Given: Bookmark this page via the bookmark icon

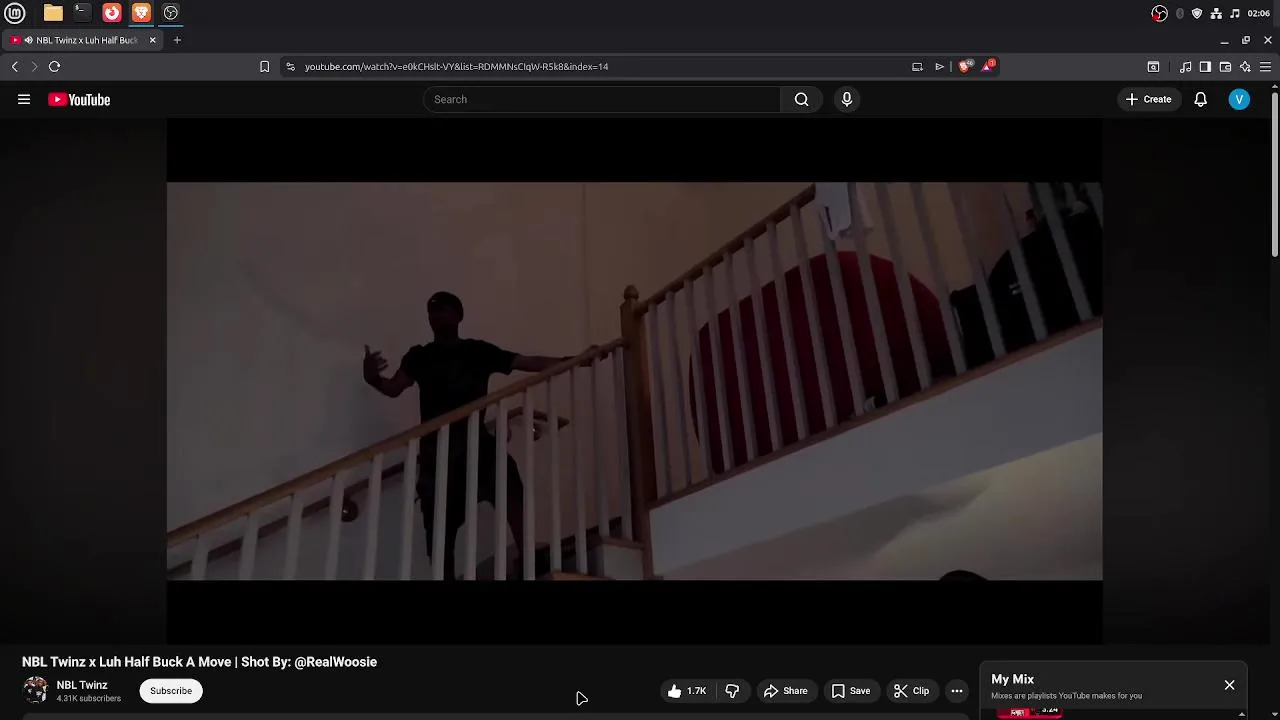Looking at the screenshot, I should [264, 66].
